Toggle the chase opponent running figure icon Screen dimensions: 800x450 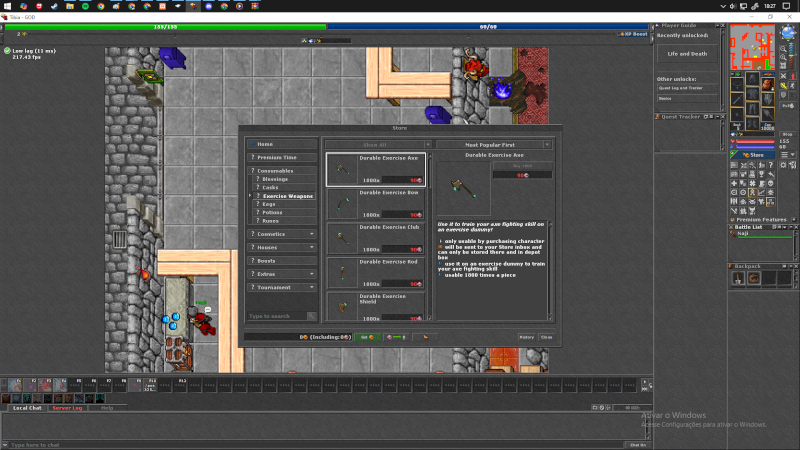point(792,87)
